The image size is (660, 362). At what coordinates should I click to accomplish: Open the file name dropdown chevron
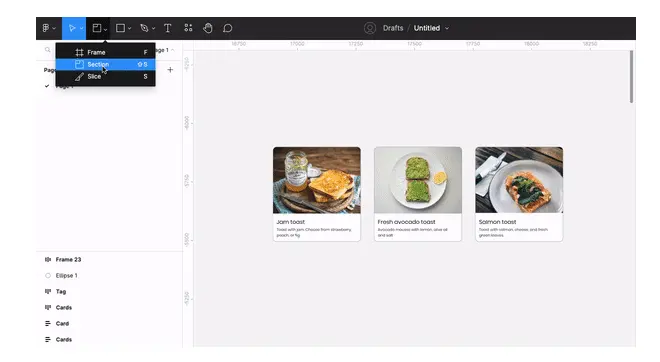447,29
